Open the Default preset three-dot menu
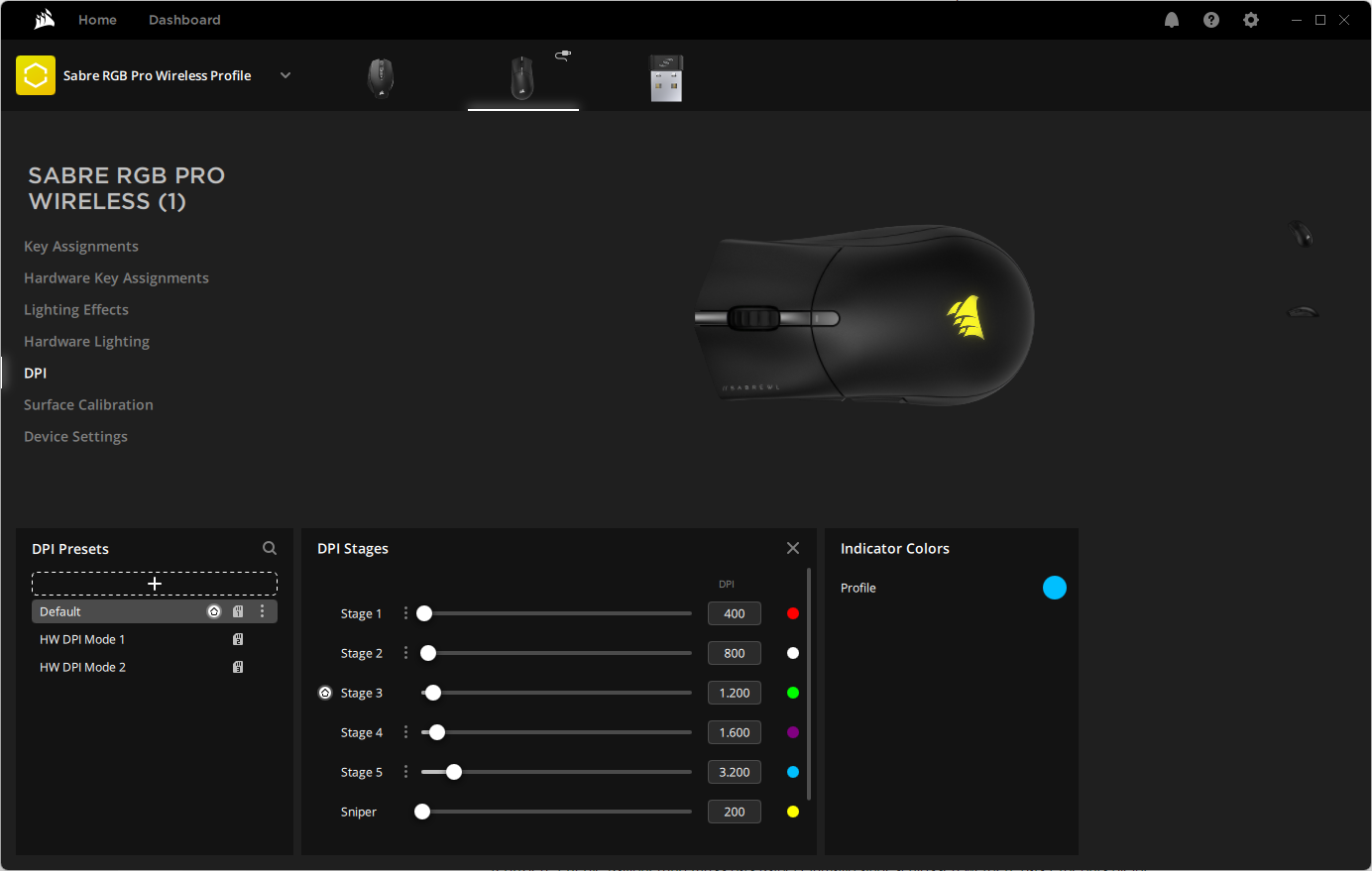Image resolution: width=1372 pixels, height=871 pixels. coord(262,611)
